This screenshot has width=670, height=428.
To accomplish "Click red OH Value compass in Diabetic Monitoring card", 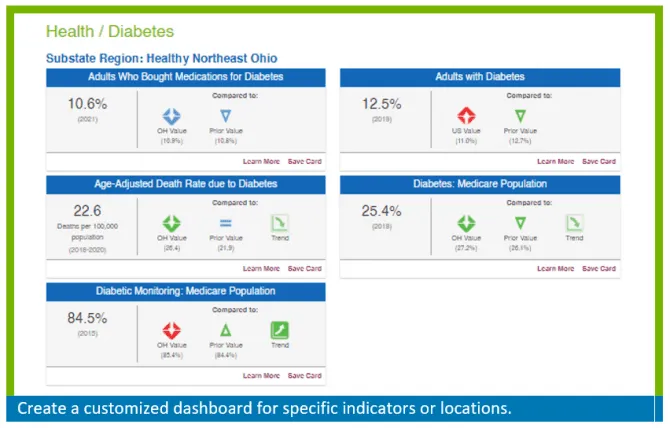I will [x=172, y=331].
